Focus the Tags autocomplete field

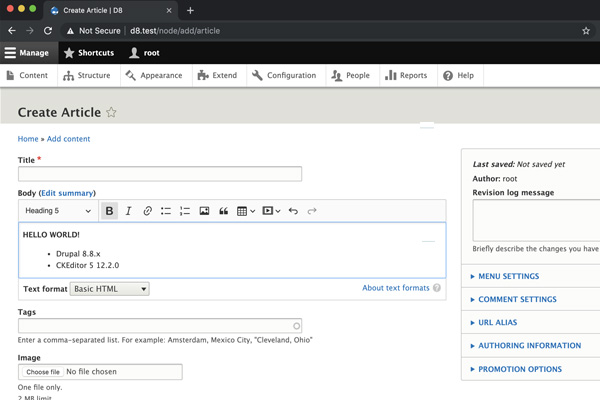pyautogui.click(x=160, y=326)
